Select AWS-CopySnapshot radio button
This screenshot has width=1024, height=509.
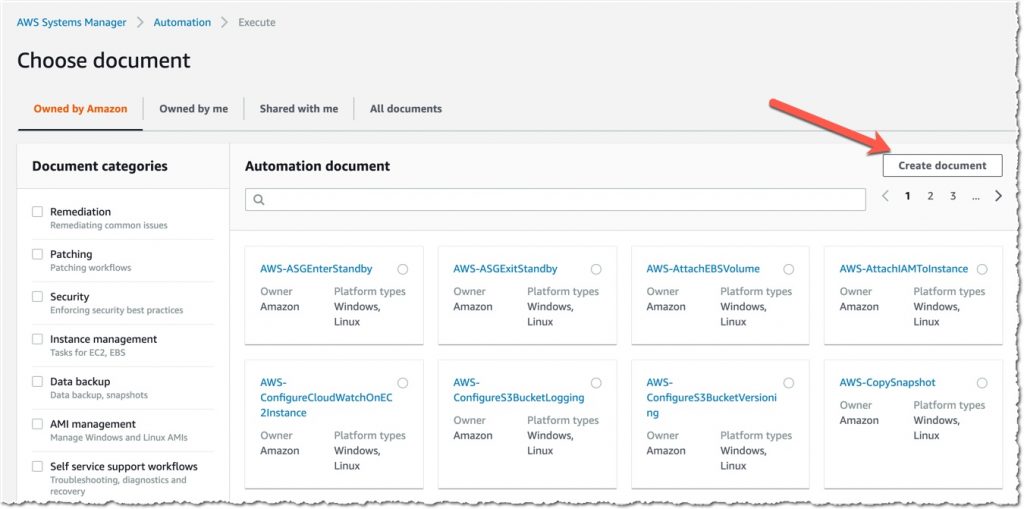click(982, 383)
